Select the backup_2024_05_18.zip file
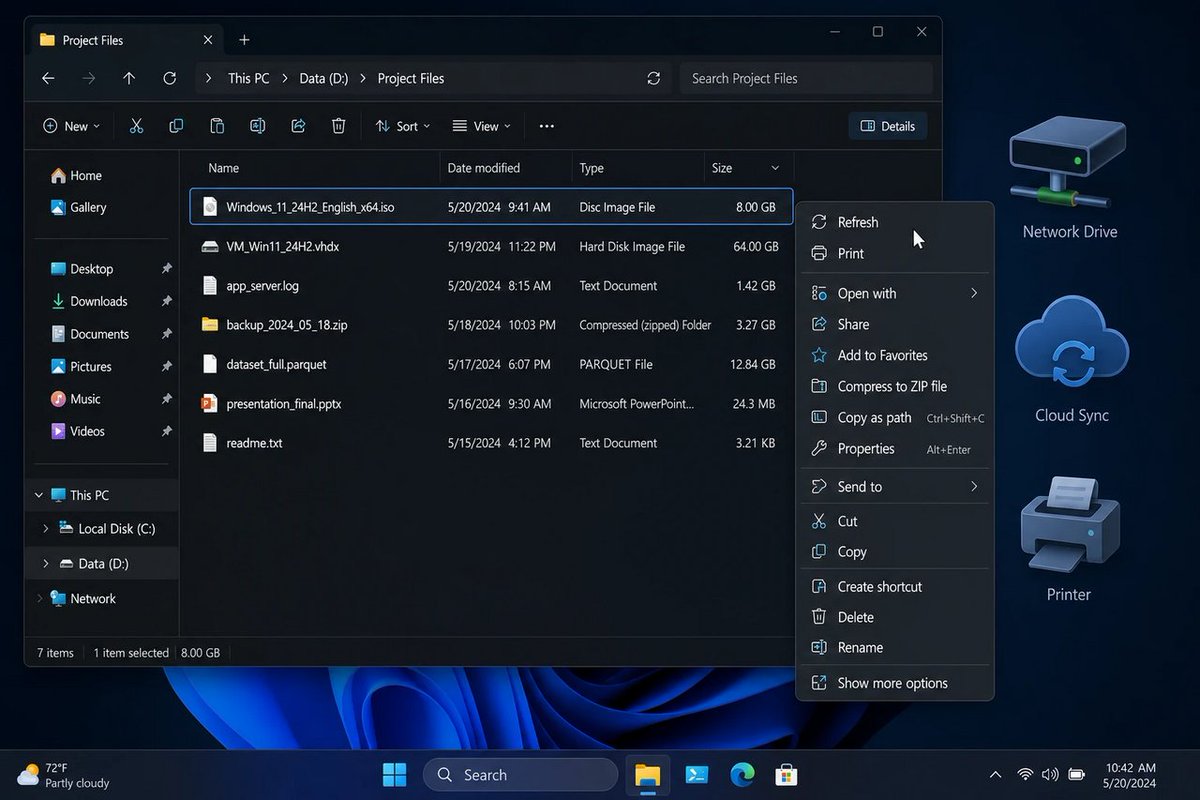This screenshot has height=800, width=1200. tap(491, 325)
